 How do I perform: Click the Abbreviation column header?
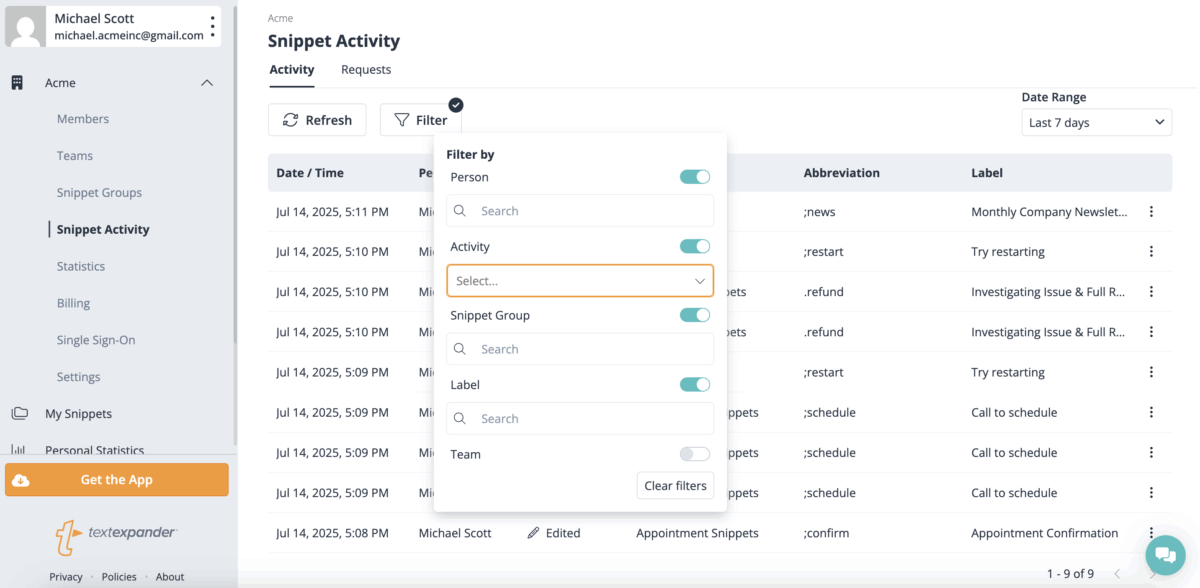coord(842,173)
